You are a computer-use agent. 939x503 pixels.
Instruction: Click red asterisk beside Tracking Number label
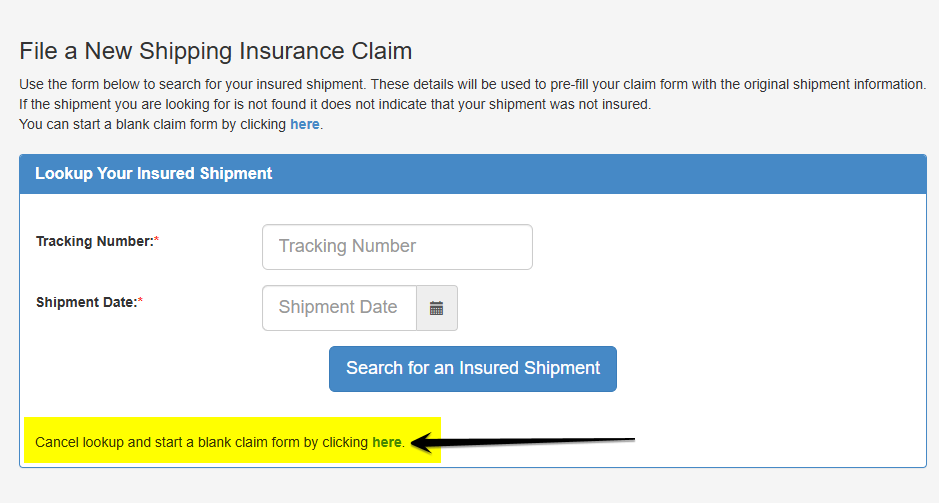point(156,241)
